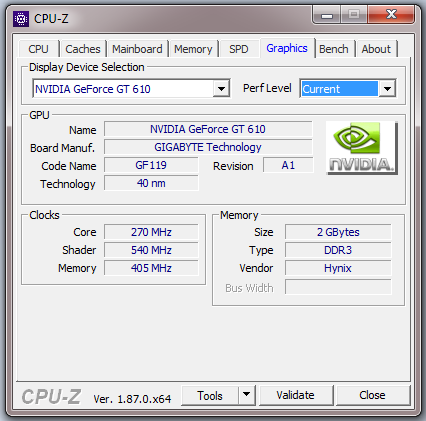Open the Bench tab
Viewport: 426px width, 421px height.
334,49
